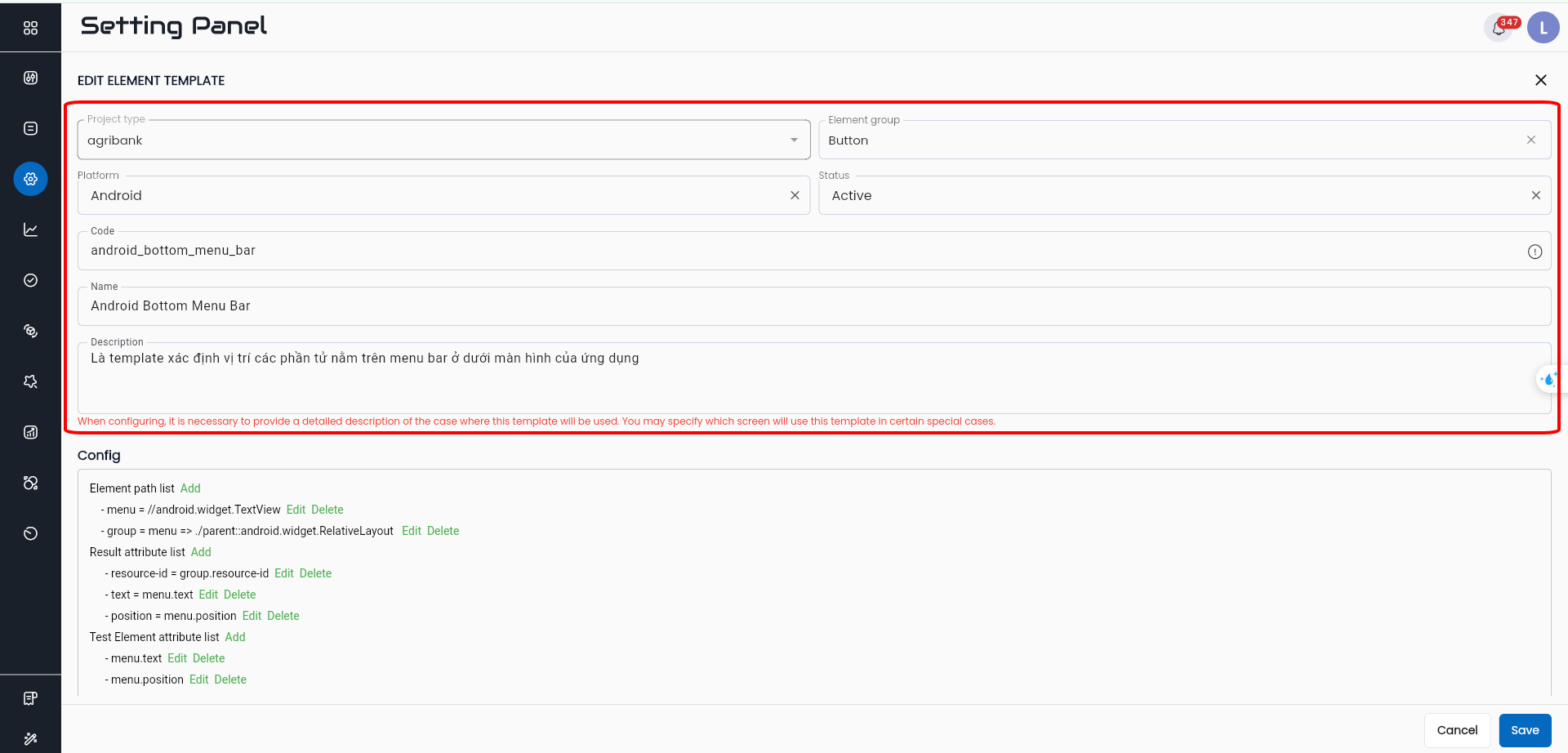Viewport: 1568px width, 753px height.
Task: Click the Save button
Action: 1524,730
